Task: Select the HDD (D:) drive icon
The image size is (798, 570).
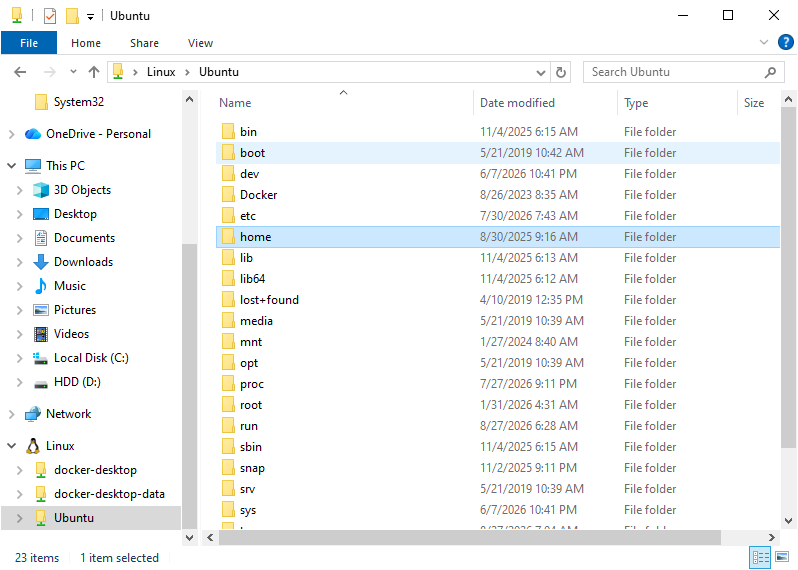Action: tap(41, 383)
